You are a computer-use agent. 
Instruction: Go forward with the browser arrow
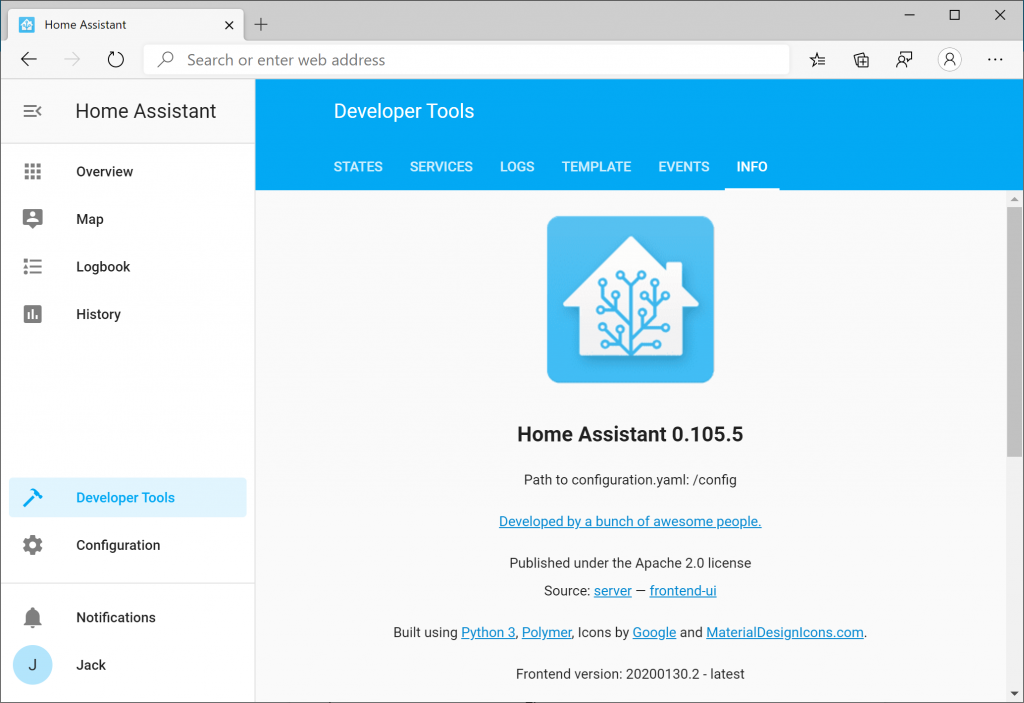pyautogui.click(x=72, y=59)
